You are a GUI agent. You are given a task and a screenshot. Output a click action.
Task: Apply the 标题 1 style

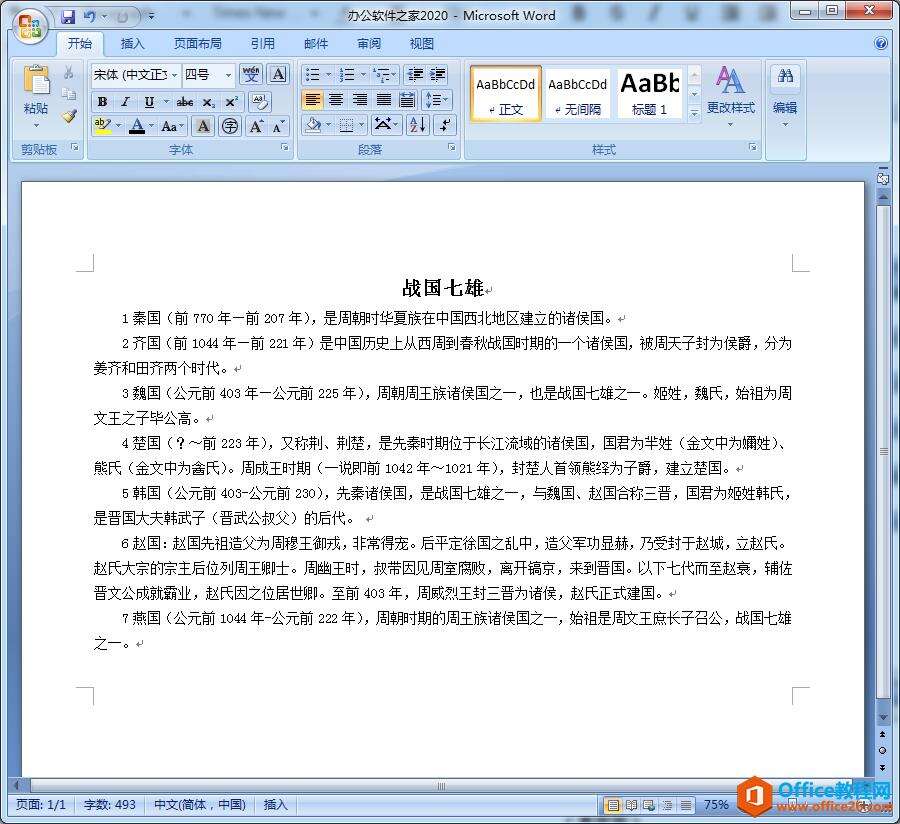pos(650,94)
